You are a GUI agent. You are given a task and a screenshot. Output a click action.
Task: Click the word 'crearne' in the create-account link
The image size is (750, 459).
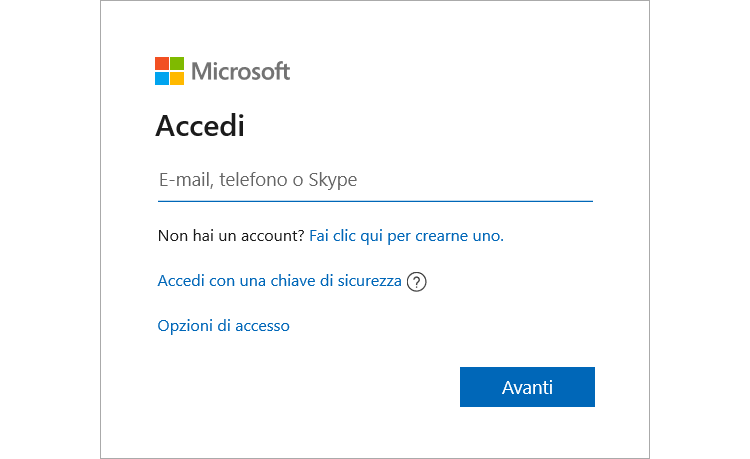pos(443,236)
